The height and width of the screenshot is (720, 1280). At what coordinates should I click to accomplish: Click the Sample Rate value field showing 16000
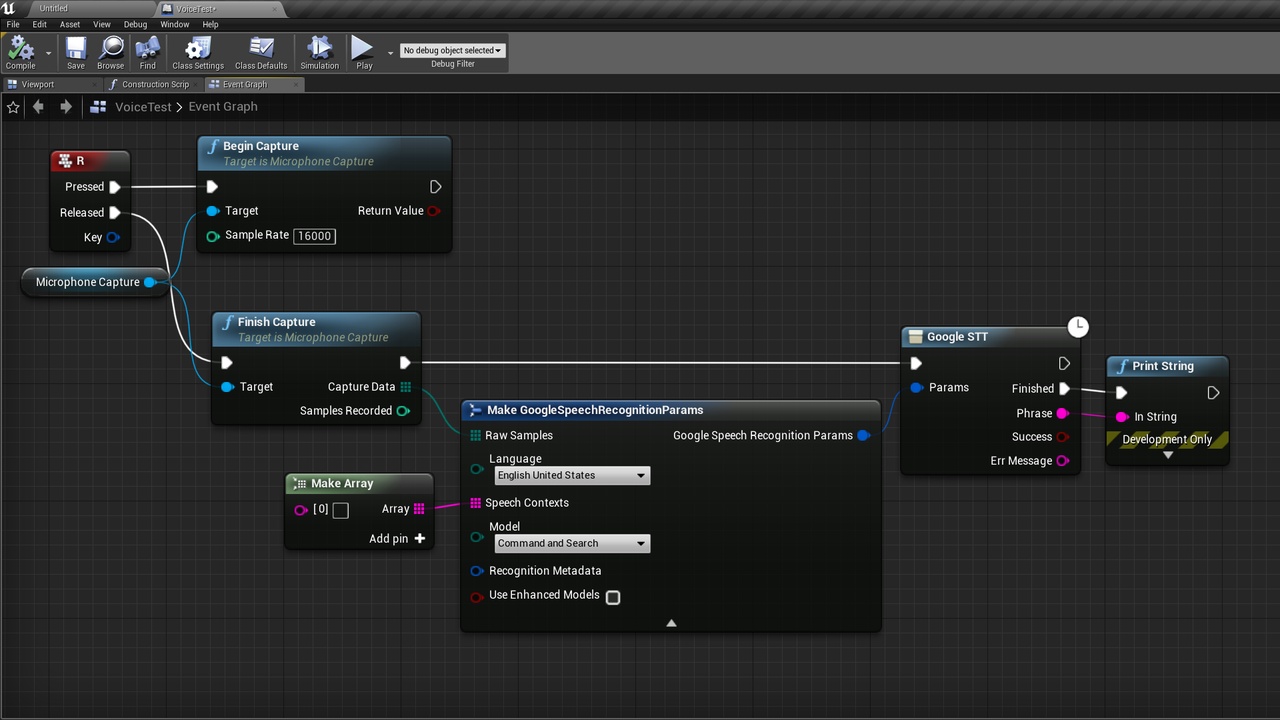pyautogui.click(x=314, y=236)
